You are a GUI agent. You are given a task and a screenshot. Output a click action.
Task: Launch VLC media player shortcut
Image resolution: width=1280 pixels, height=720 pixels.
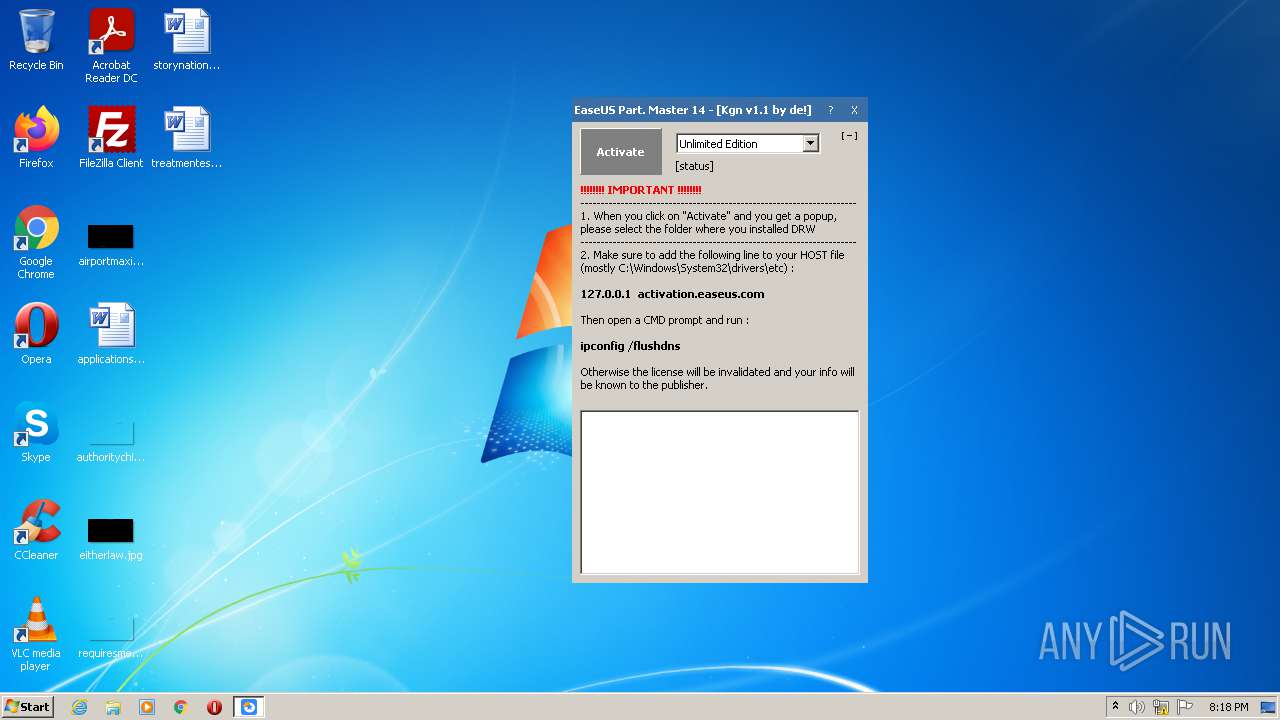click(36, 634)
